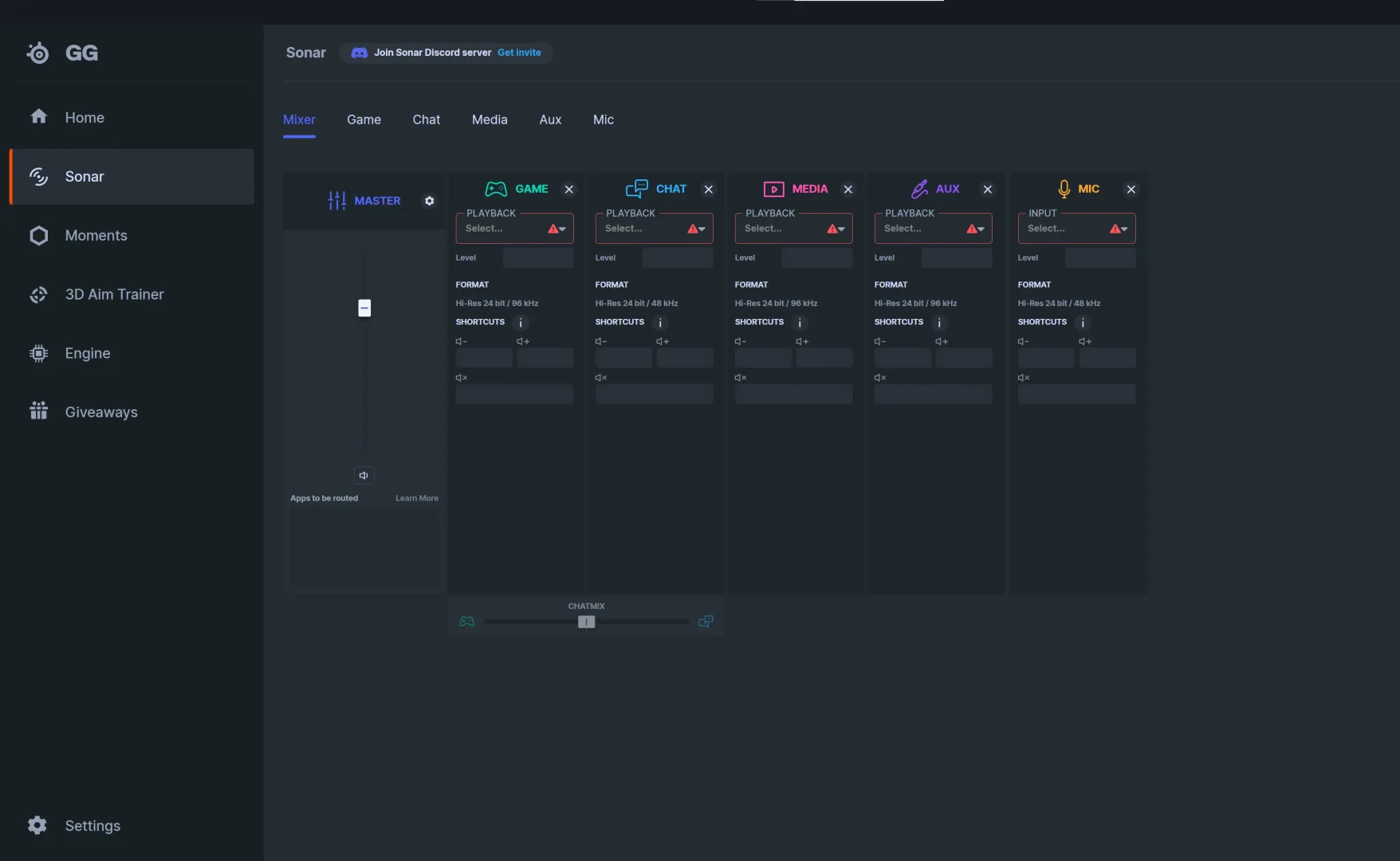Switch to the Media tab
This screenshot has height=861, width=1400.
click(490, 120)
